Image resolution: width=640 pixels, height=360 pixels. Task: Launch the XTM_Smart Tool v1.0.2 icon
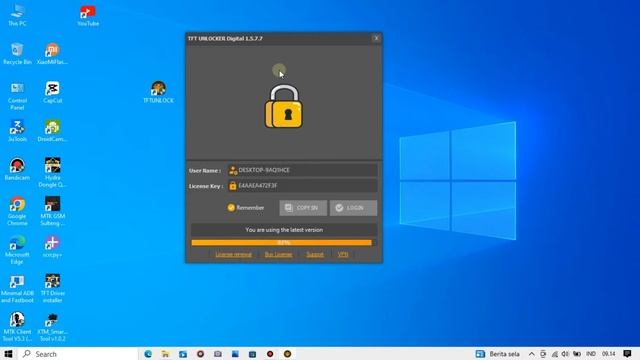[52, 327]
